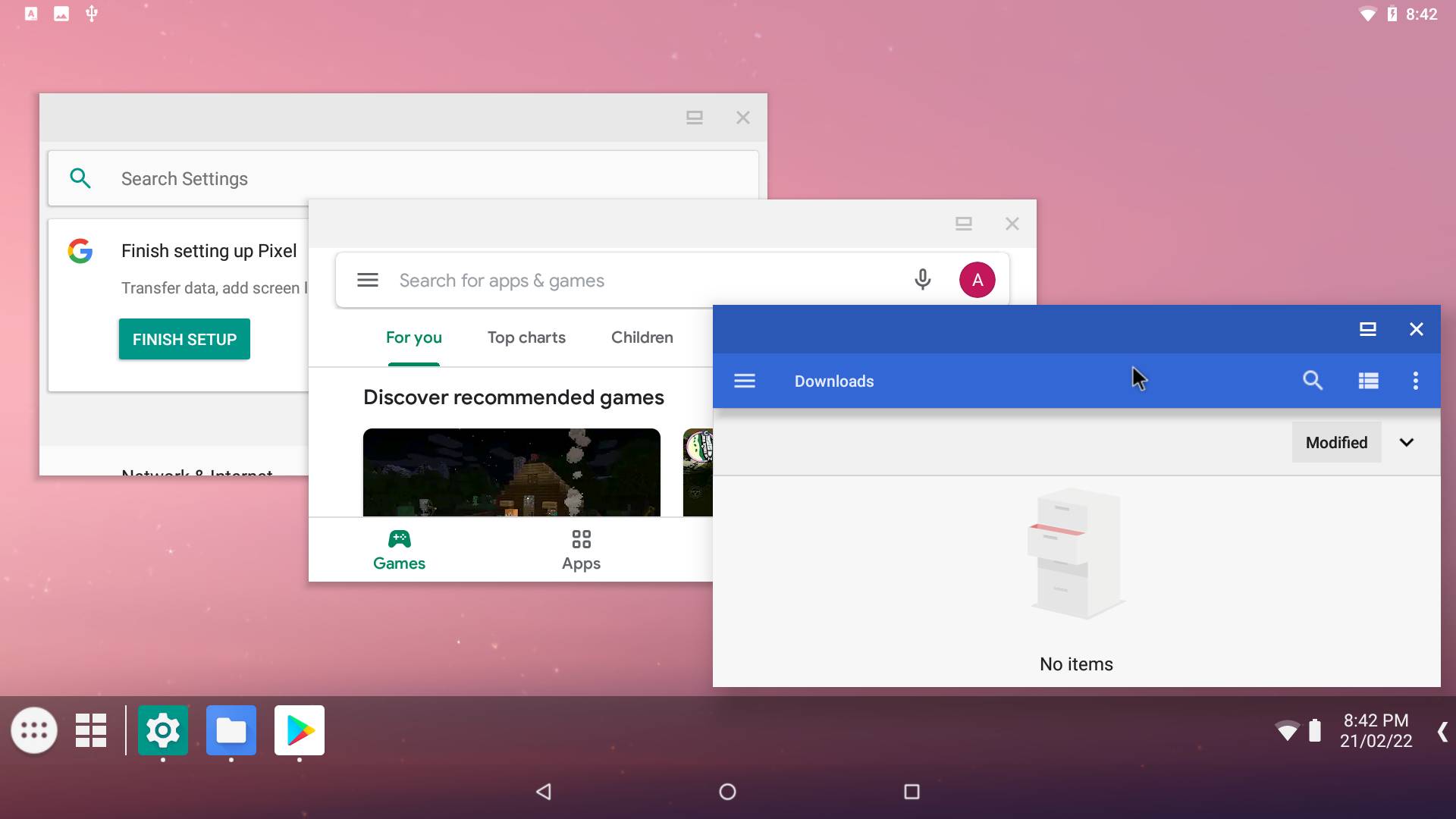Screen dimensions: 1456x819
Task: Switch to the Top charts tab
Action: (526, 337)
